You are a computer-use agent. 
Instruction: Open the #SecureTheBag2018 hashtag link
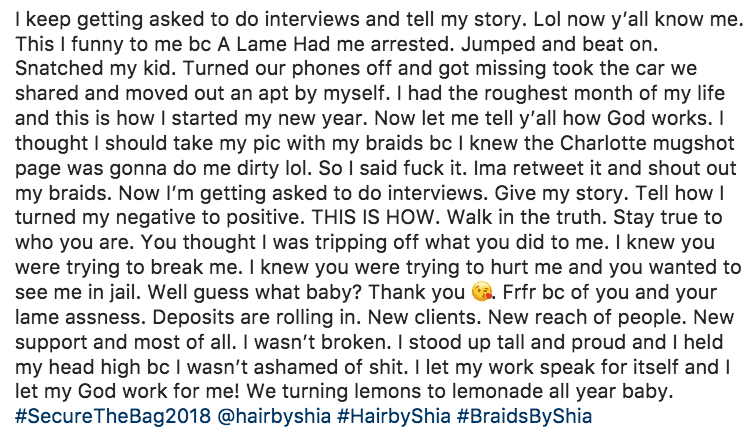click(x=113, y=416)
